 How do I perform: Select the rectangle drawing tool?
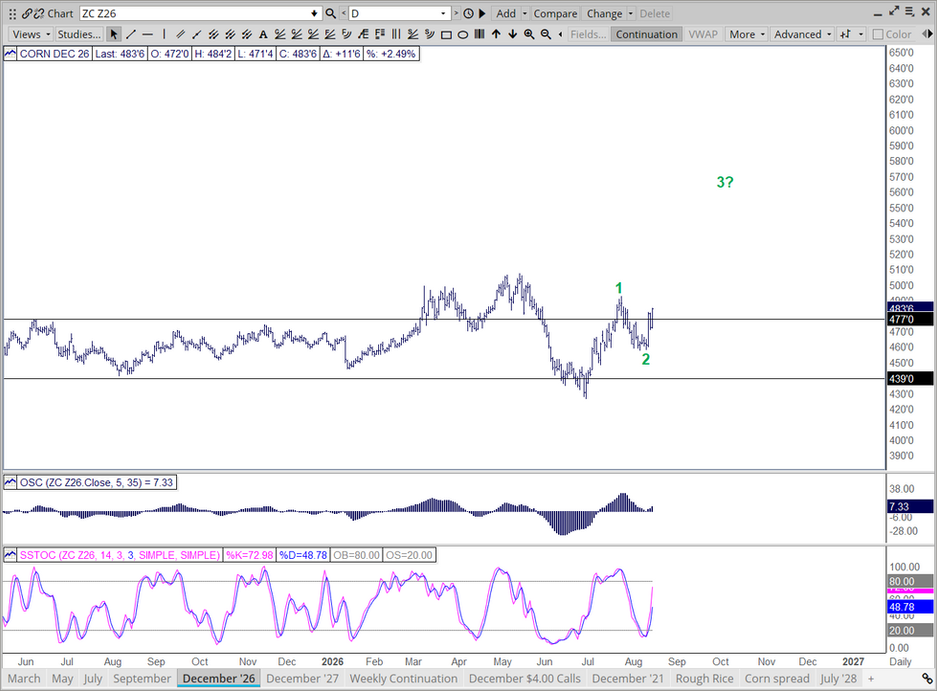tap(446, 35)
